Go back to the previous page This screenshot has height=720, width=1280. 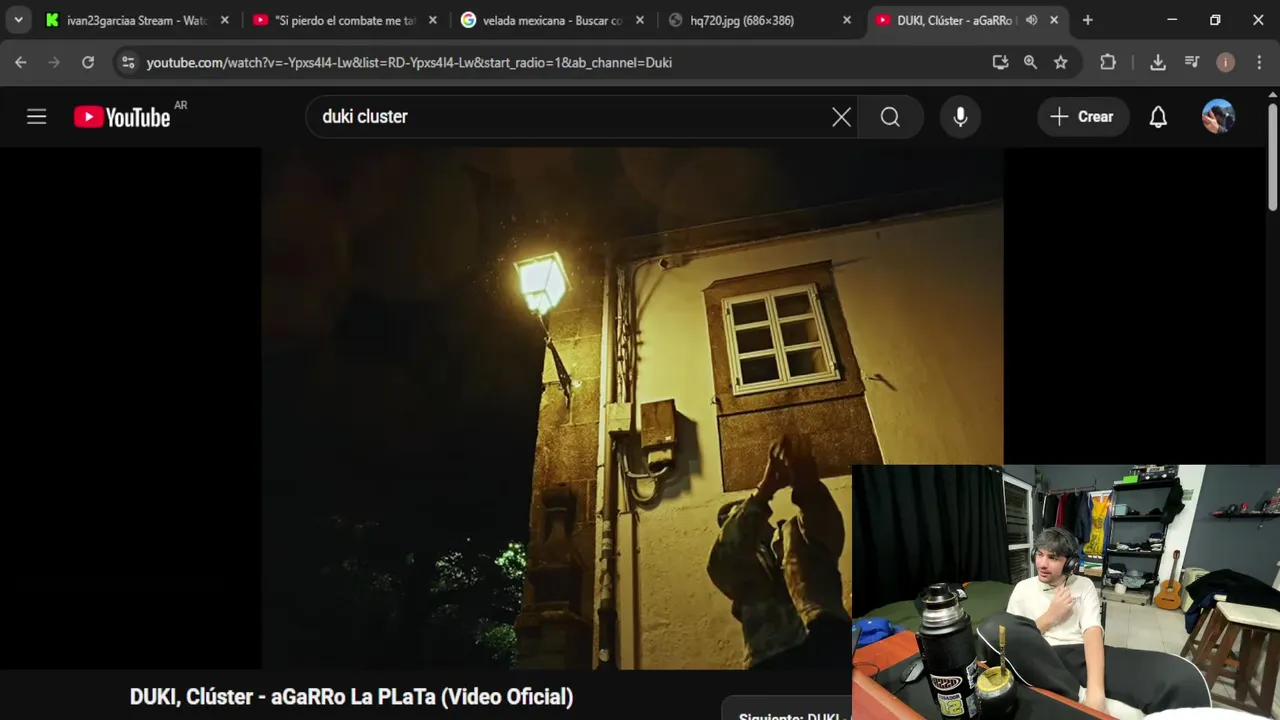coord(21,62)
